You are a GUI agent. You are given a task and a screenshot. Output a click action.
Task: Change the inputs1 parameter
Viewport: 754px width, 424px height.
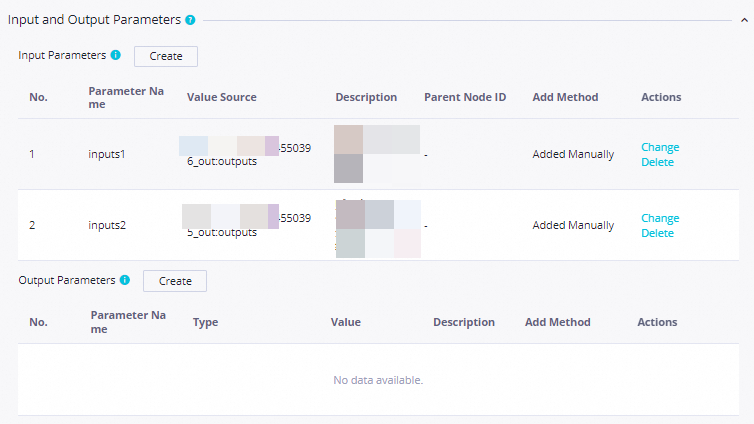tap(660, 147)
